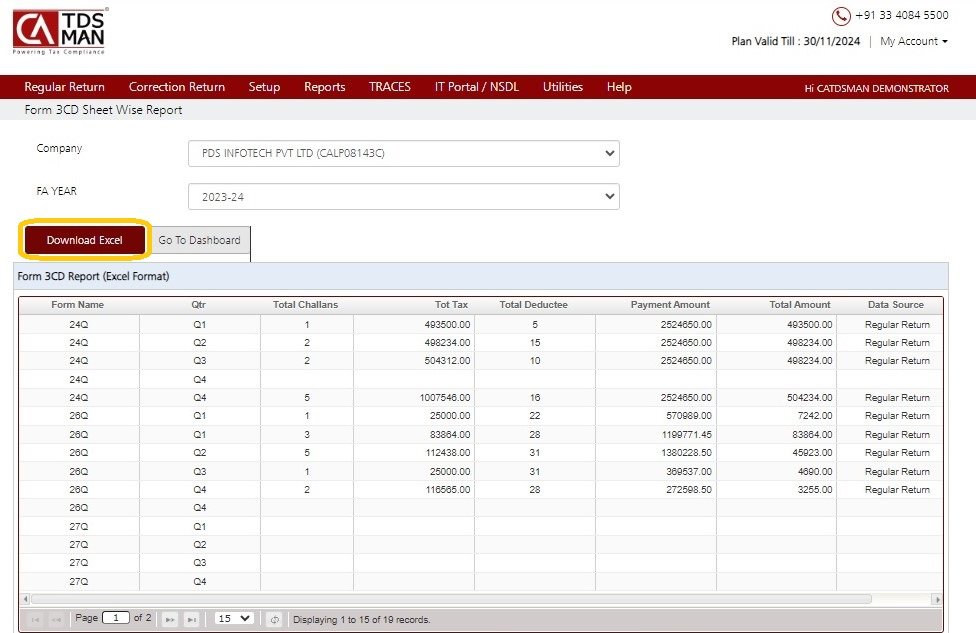976x633 pixels.
Task: Open the TRACES menu
Action: click(x=389, y=87)
